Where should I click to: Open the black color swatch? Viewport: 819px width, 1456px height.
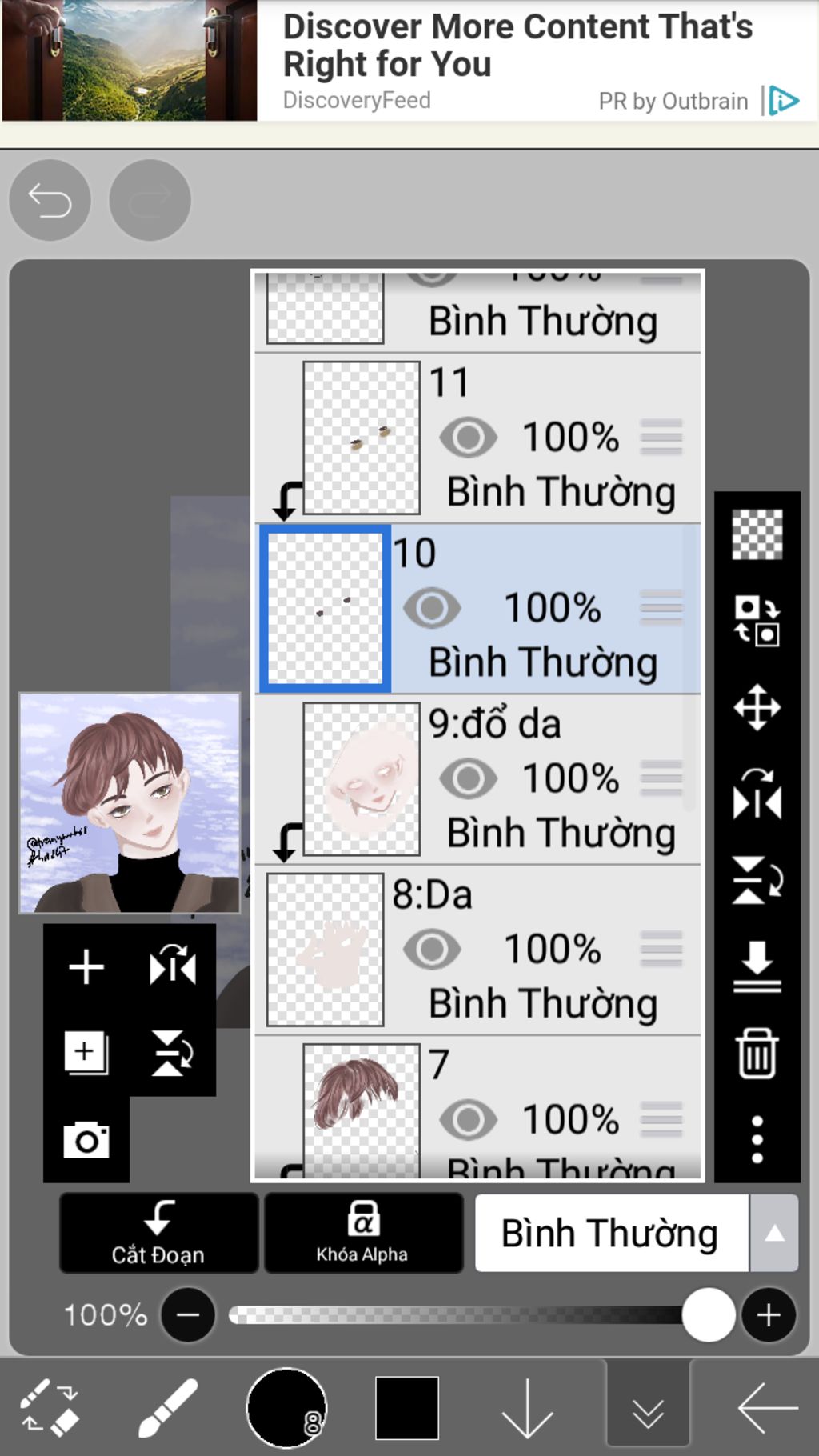click(407, 1408)
